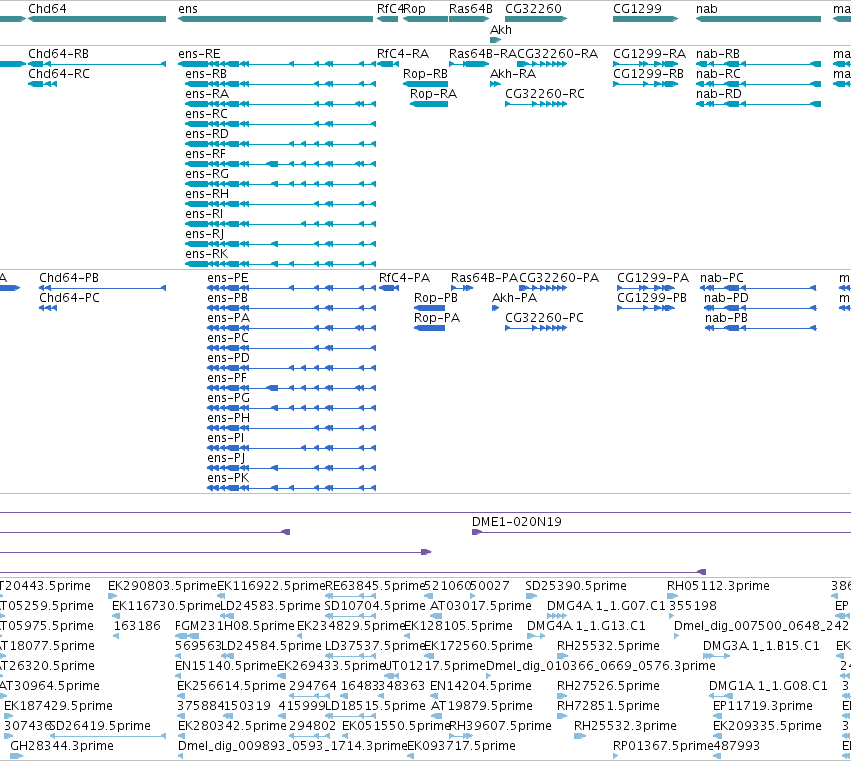Select the CG1299 gene label in top track

pyautogui.click(x=637, y=9)
